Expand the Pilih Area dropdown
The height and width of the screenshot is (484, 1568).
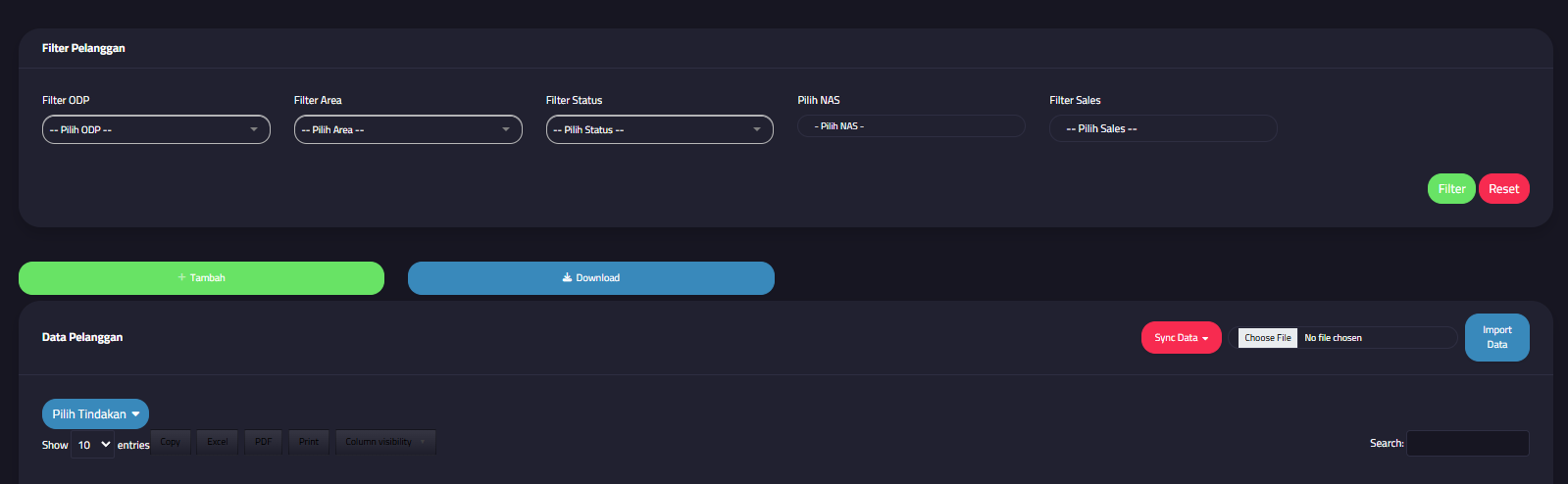tap(408, 129)
